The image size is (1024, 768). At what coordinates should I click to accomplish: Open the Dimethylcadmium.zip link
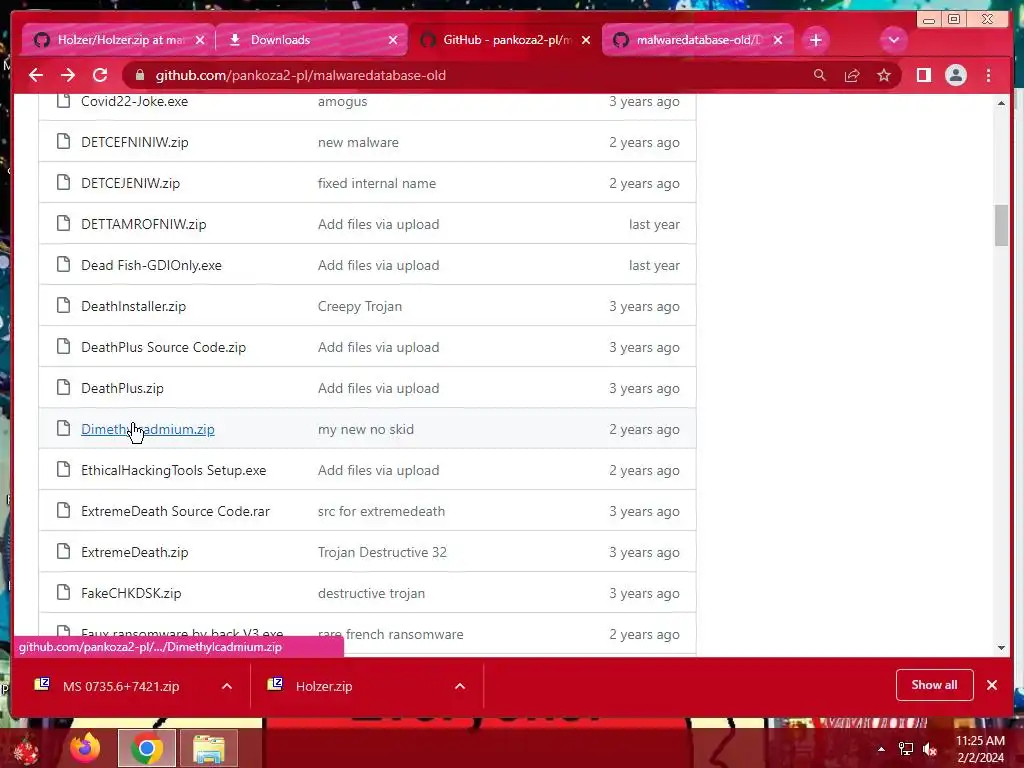point(148,430)
